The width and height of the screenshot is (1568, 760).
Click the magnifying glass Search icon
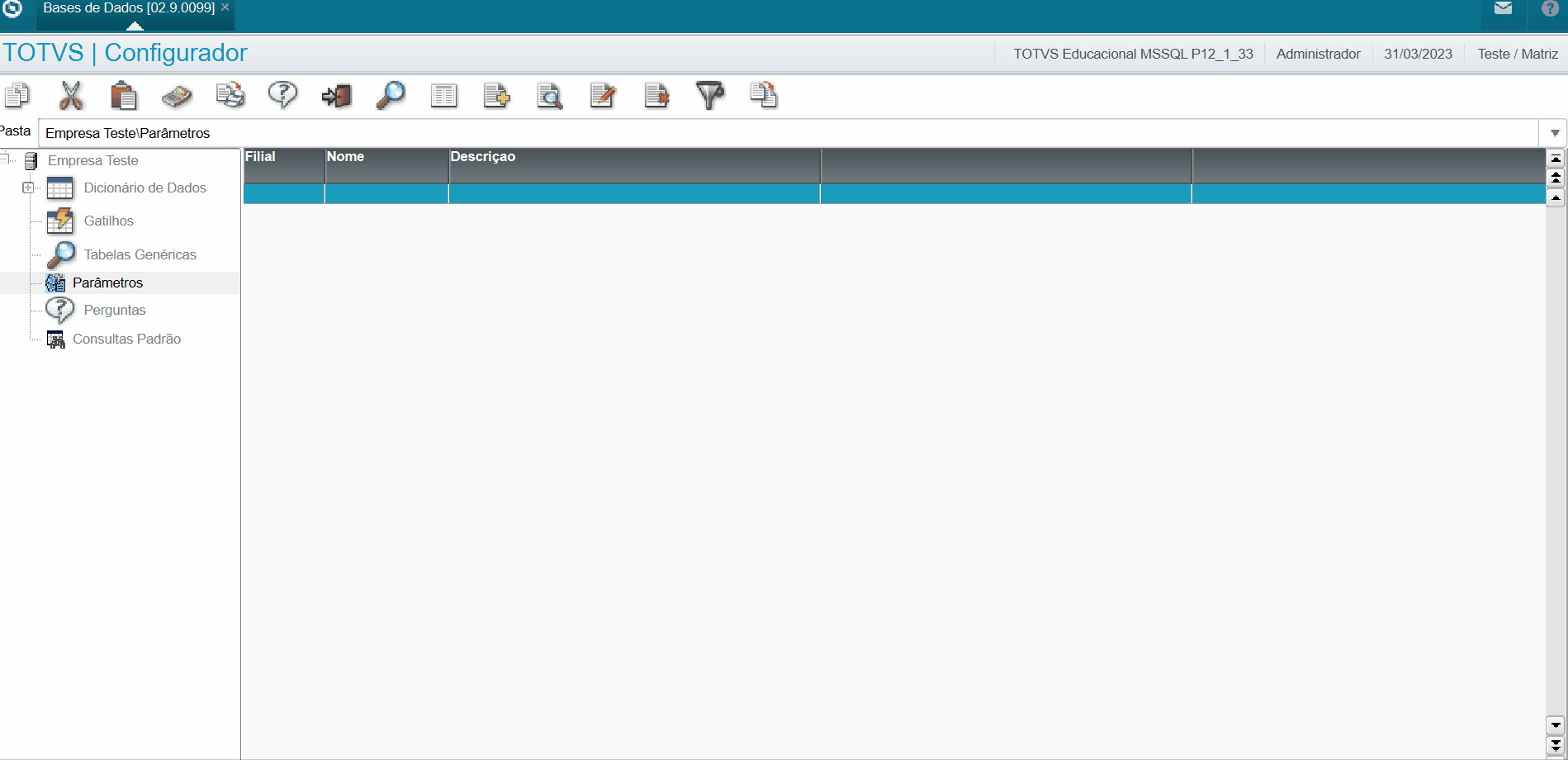(x=391, y=96)
